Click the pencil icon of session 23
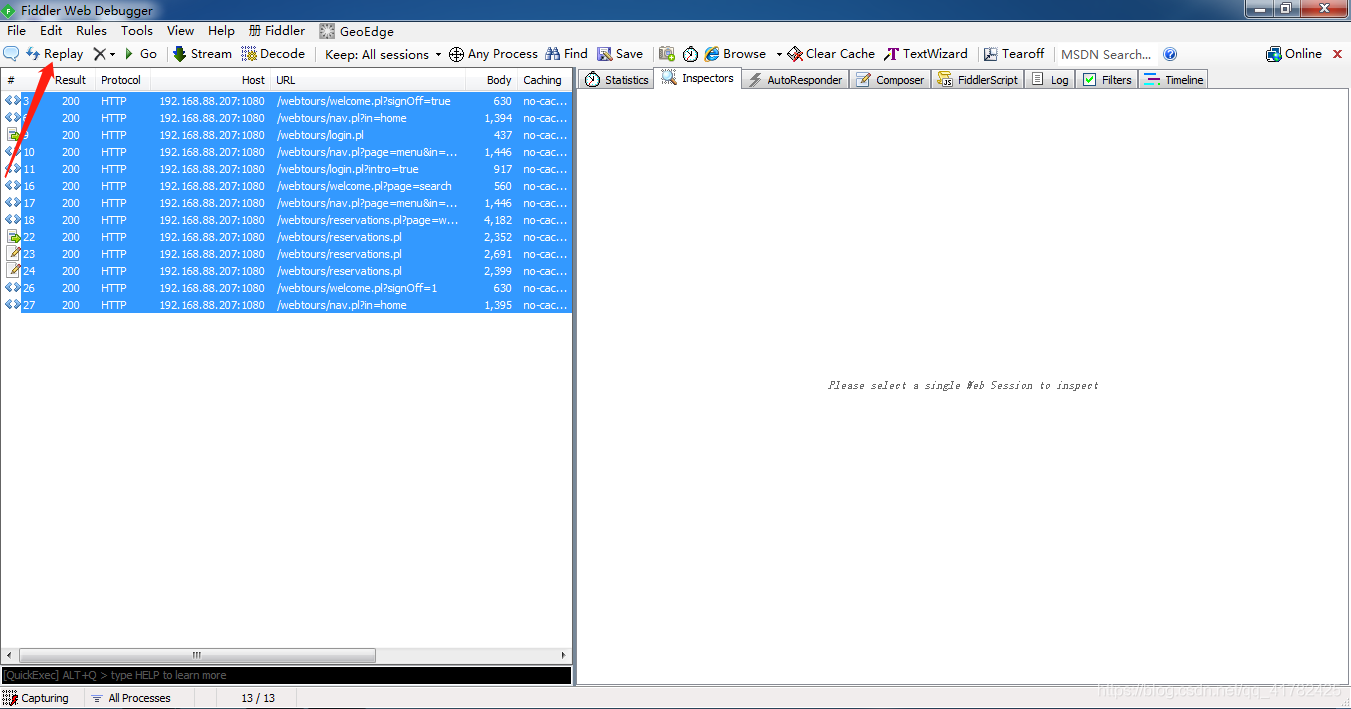This screenshot has width=1351, height=709. [x=13, y=254]
